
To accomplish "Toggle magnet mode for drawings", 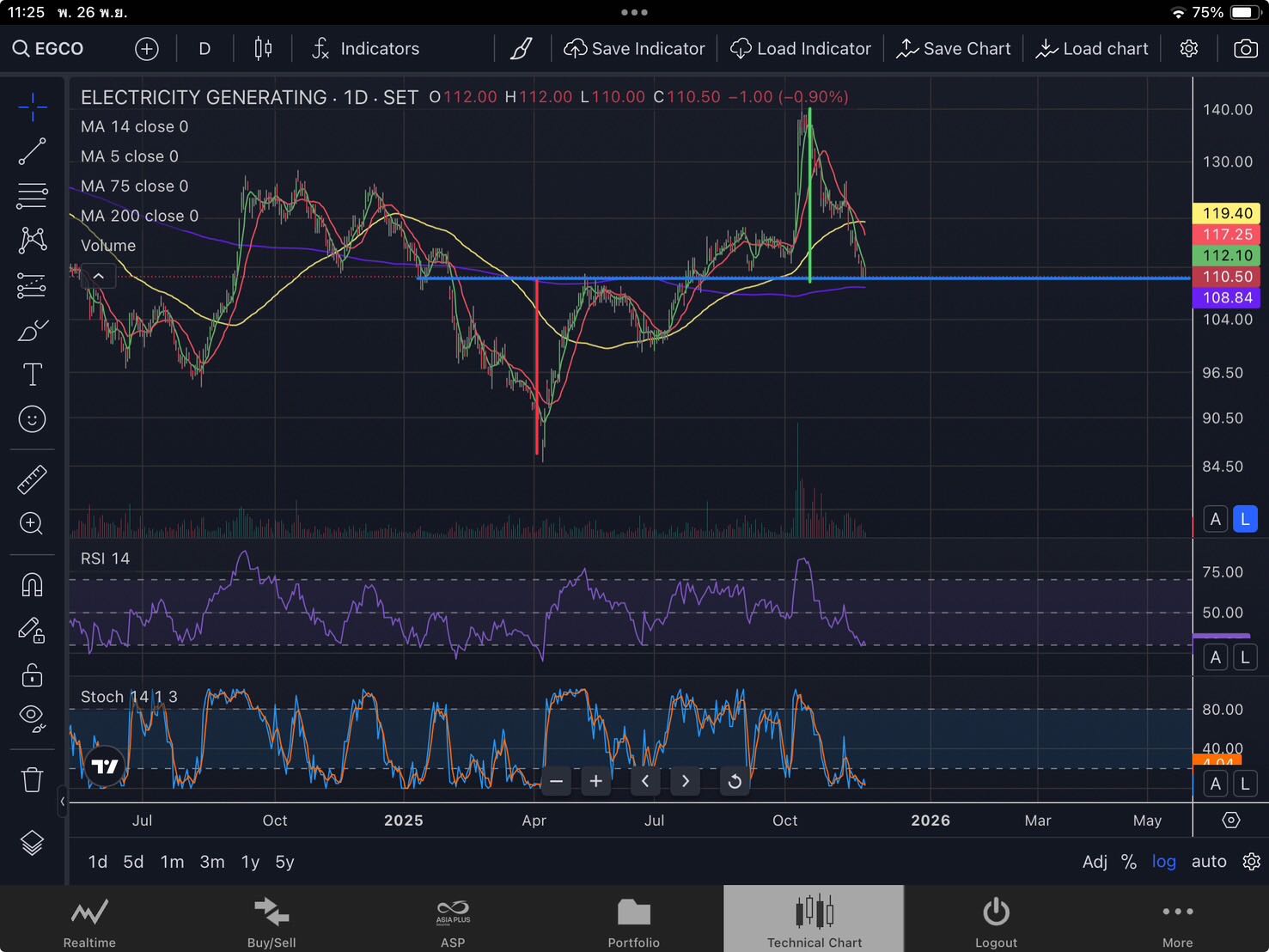I will [x=33, y=585].
